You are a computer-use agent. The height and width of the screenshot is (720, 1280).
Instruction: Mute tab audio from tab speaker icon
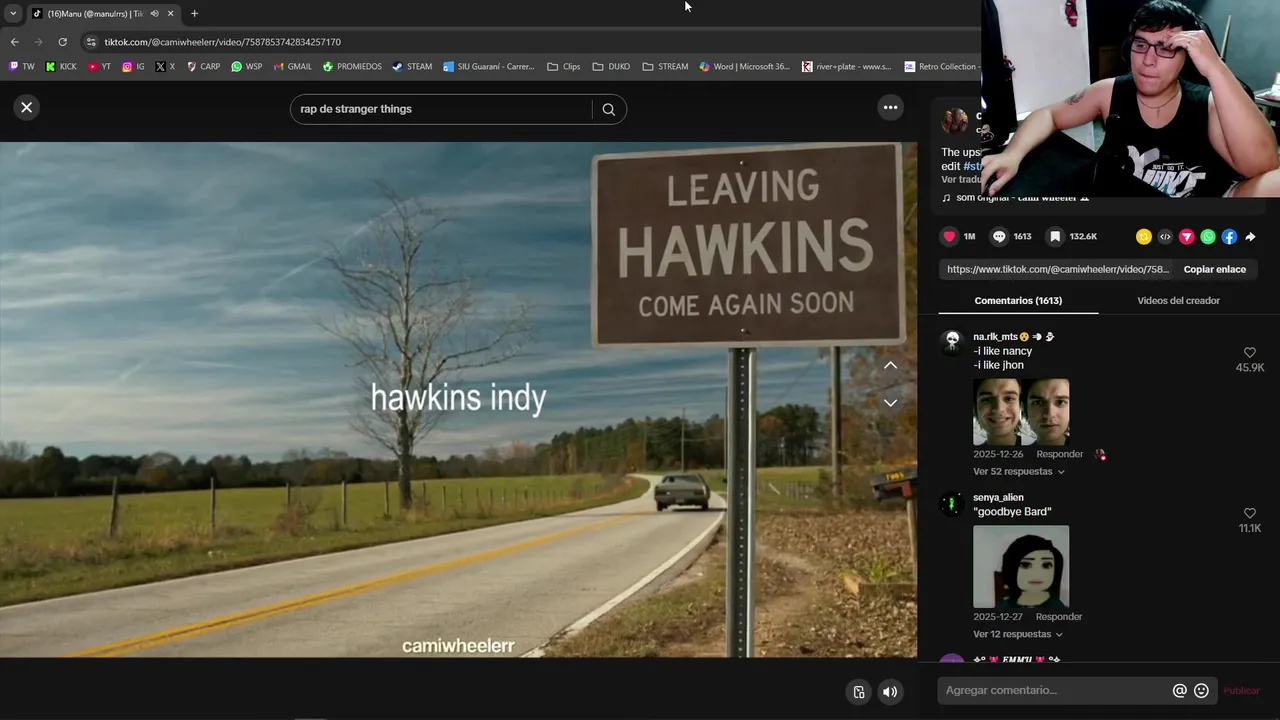pos(154,13)
